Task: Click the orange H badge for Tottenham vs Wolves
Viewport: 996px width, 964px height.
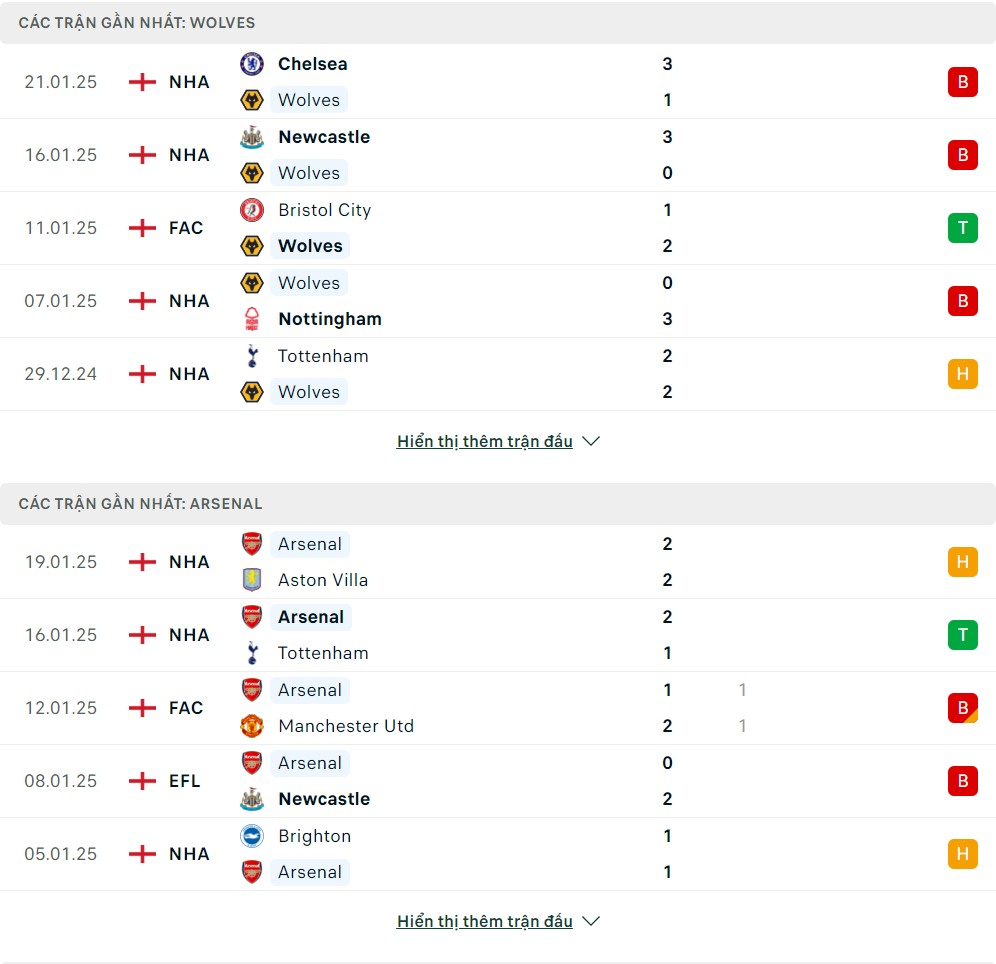Action: click(x=962, y=374)
